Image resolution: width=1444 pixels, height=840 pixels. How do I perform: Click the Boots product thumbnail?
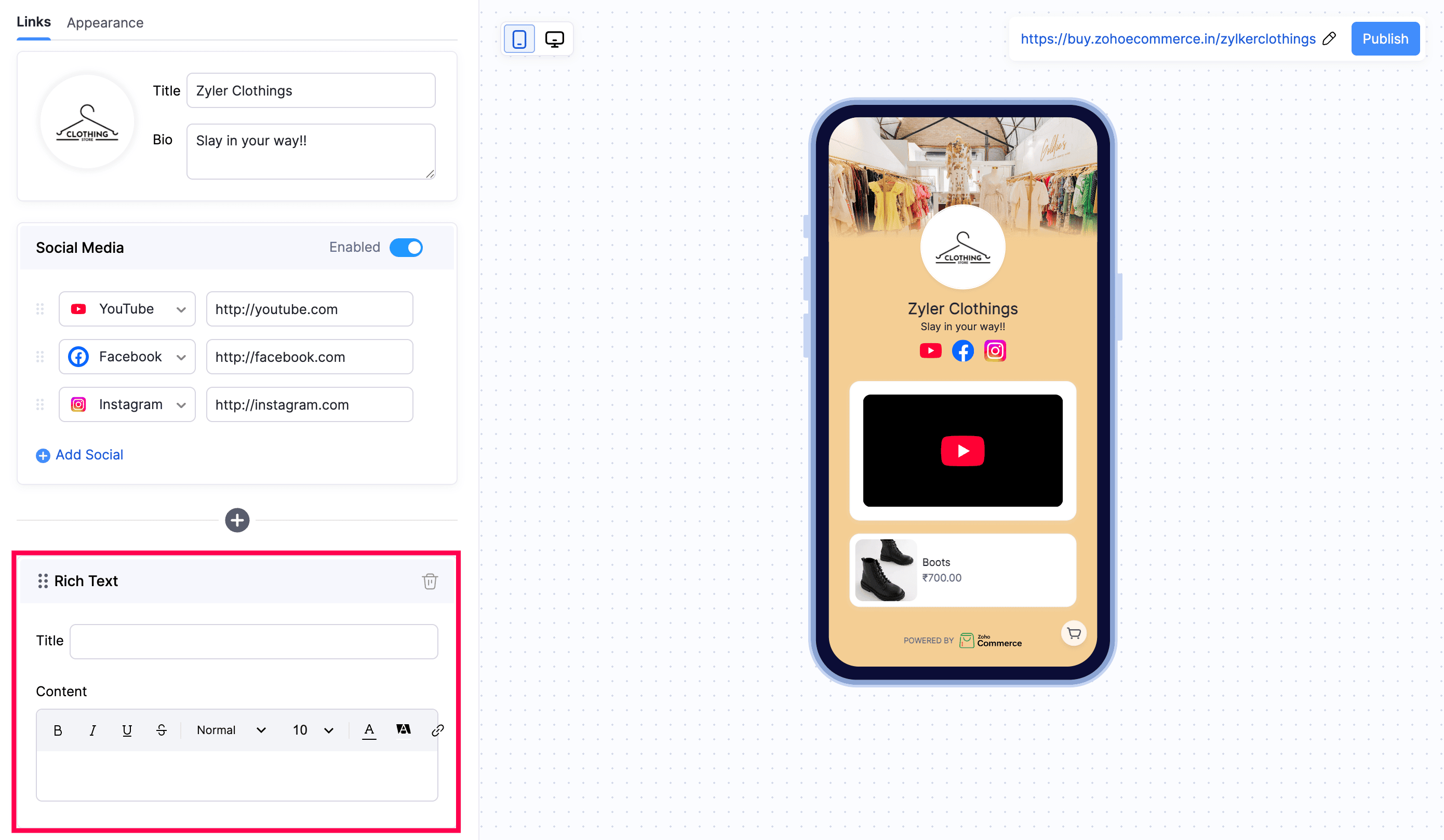tap(885, 571)
